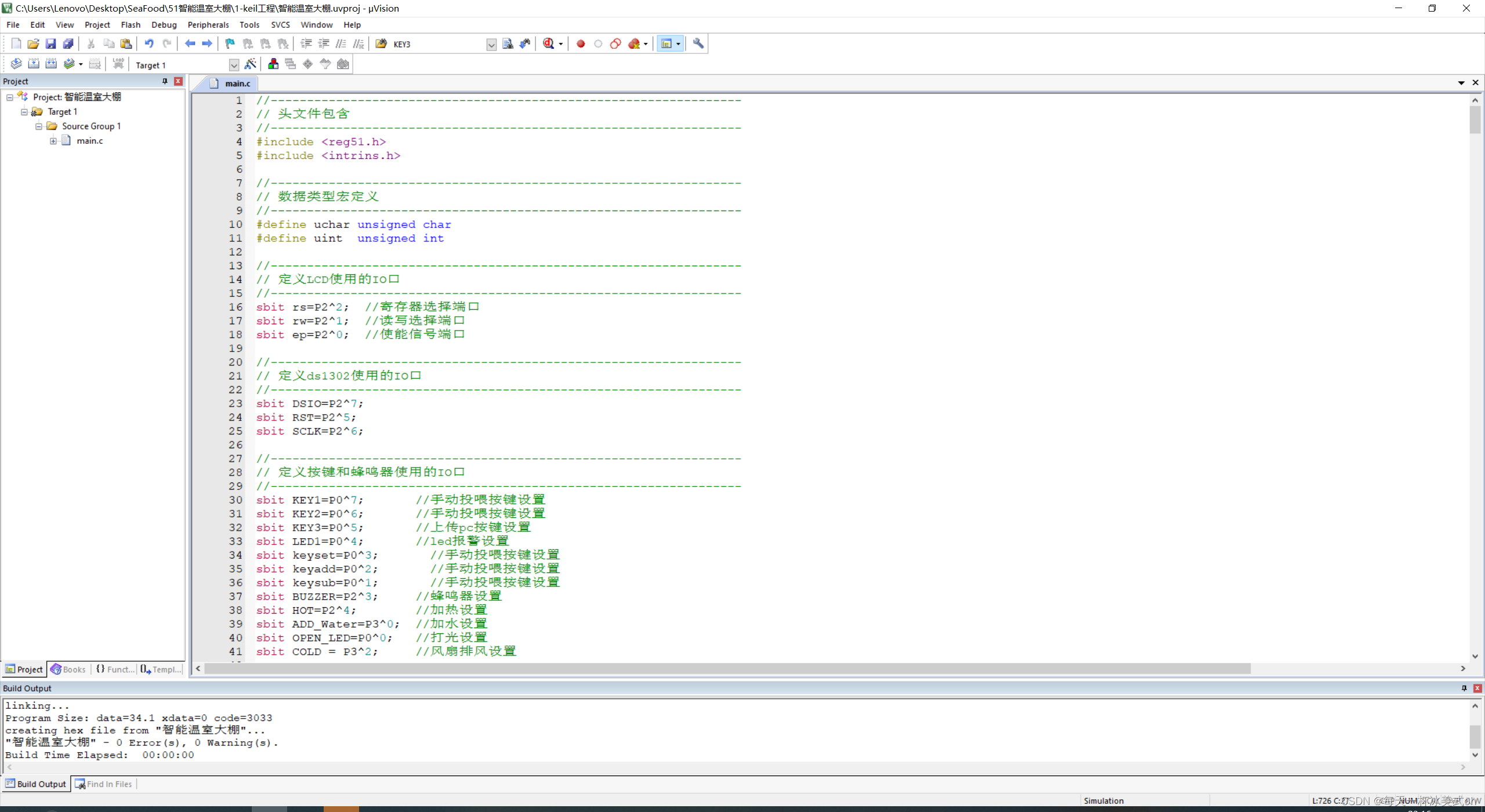This screenshot has height=812, width=1485.
Task: Open editor tab list dropdown arrow
Action: tap(1461, 83)
